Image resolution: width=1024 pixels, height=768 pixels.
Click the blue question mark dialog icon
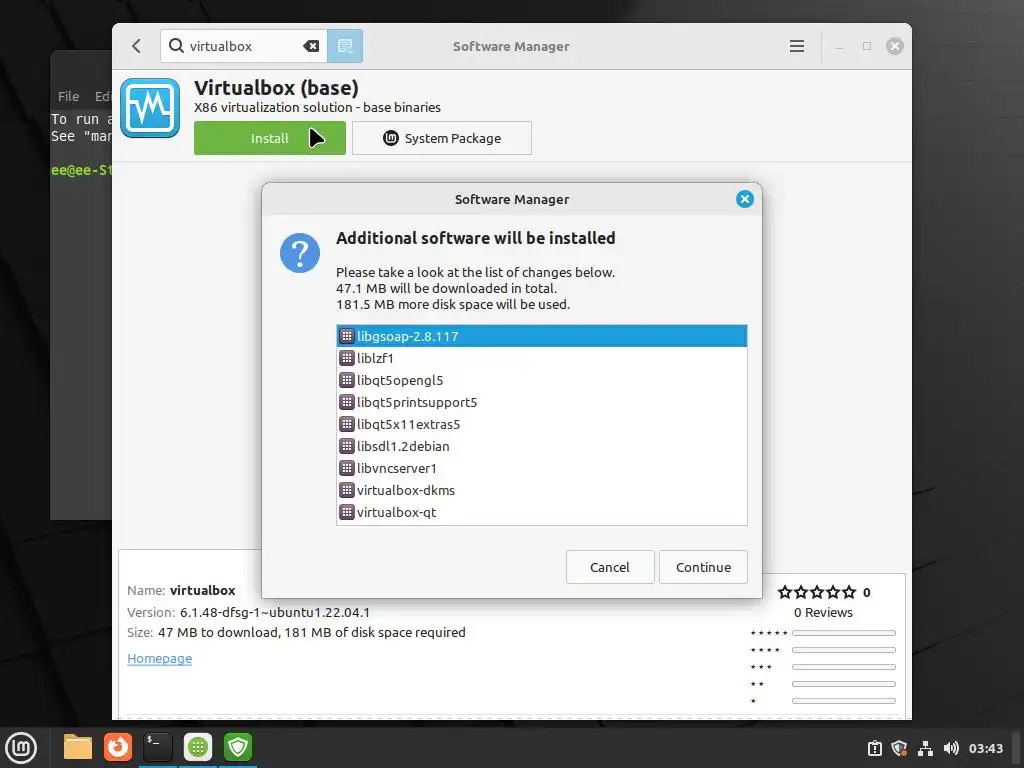pos(300,253)
